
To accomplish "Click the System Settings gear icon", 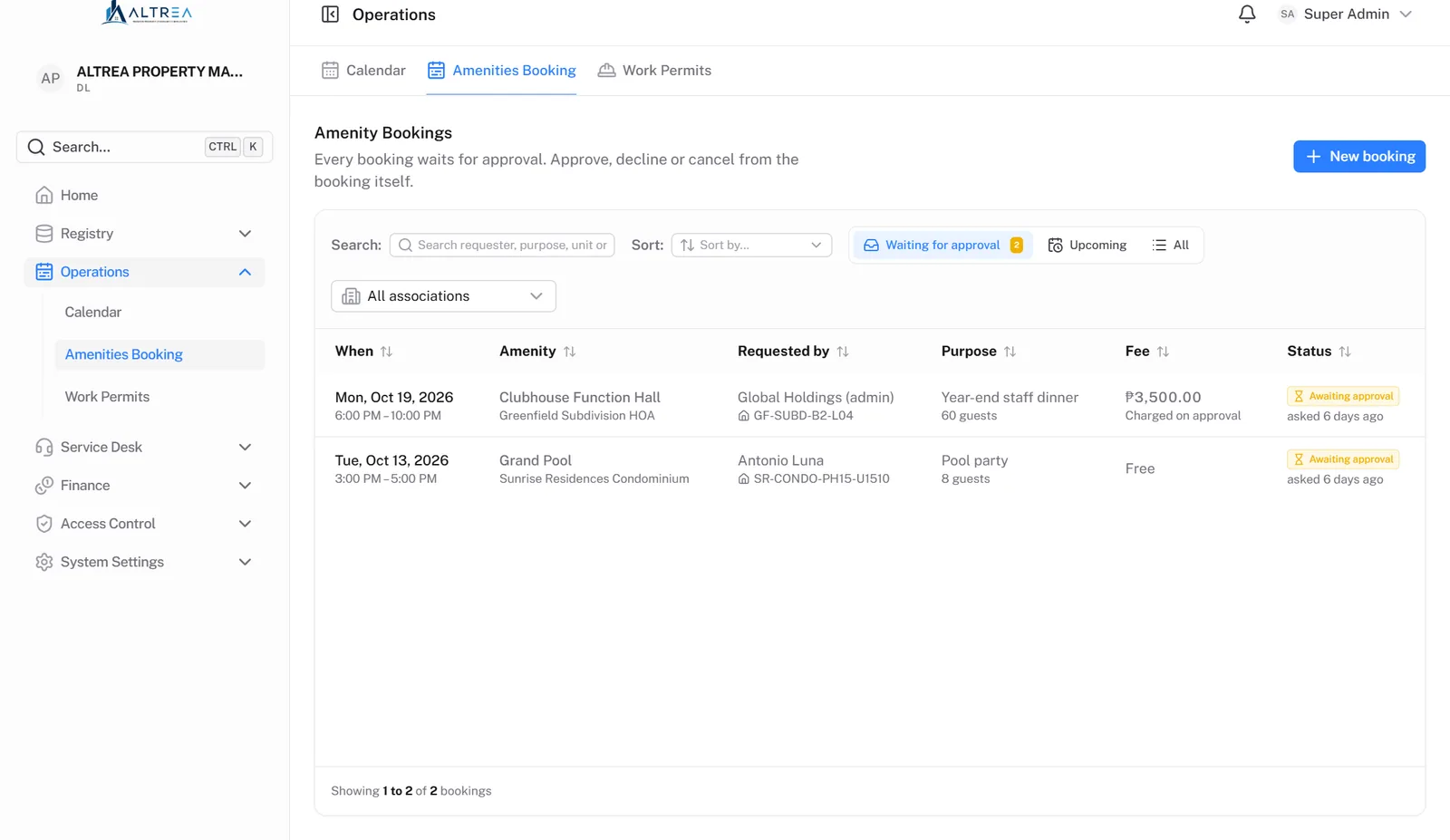I will 43,562.
